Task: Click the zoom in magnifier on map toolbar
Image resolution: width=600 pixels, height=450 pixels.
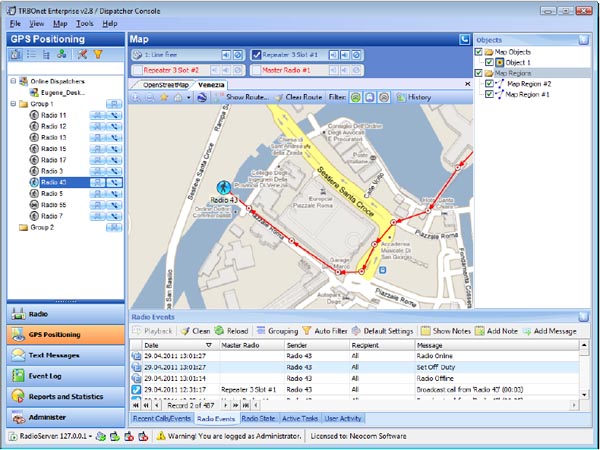Action: pyautogui.click(x=136, y=98)
